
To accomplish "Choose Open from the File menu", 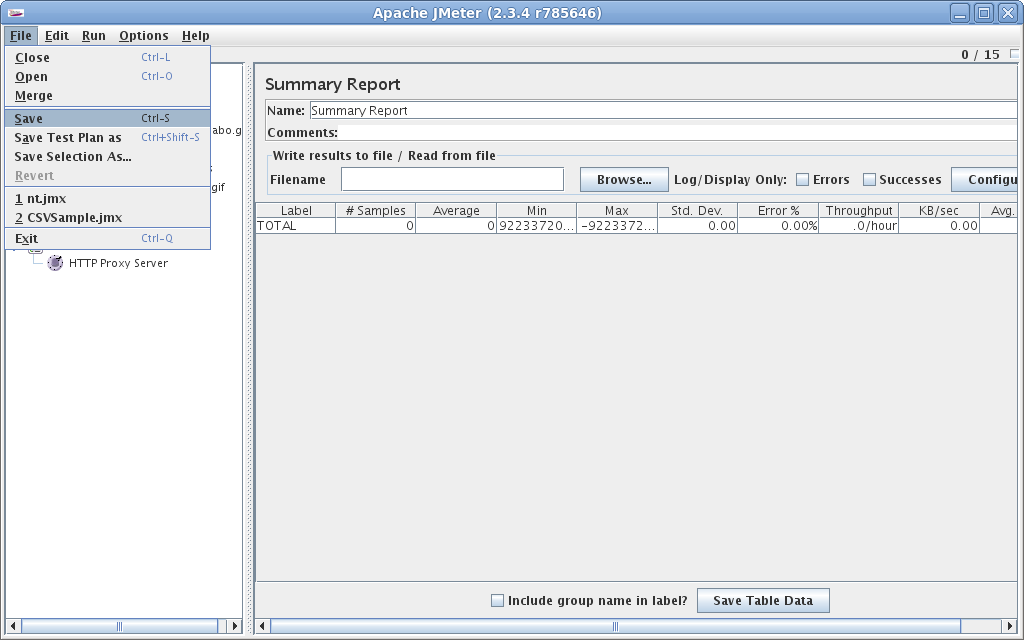I will (x=108, y=76).
